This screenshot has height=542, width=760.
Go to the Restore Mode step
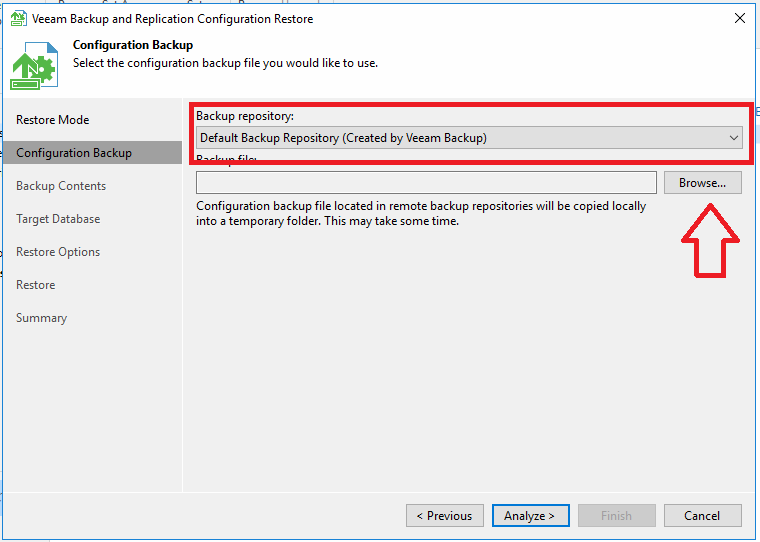coord(52,120)
